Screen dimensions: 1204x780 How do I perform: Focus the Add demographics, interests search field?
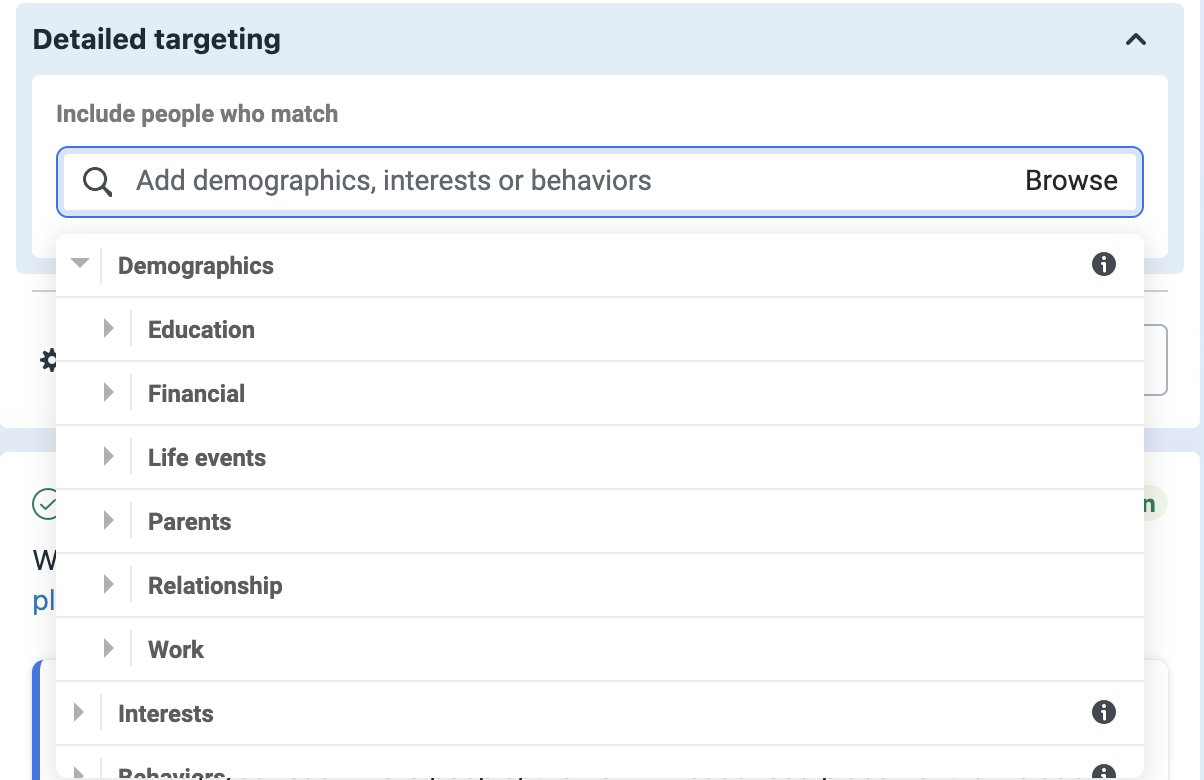coord(600,182)
